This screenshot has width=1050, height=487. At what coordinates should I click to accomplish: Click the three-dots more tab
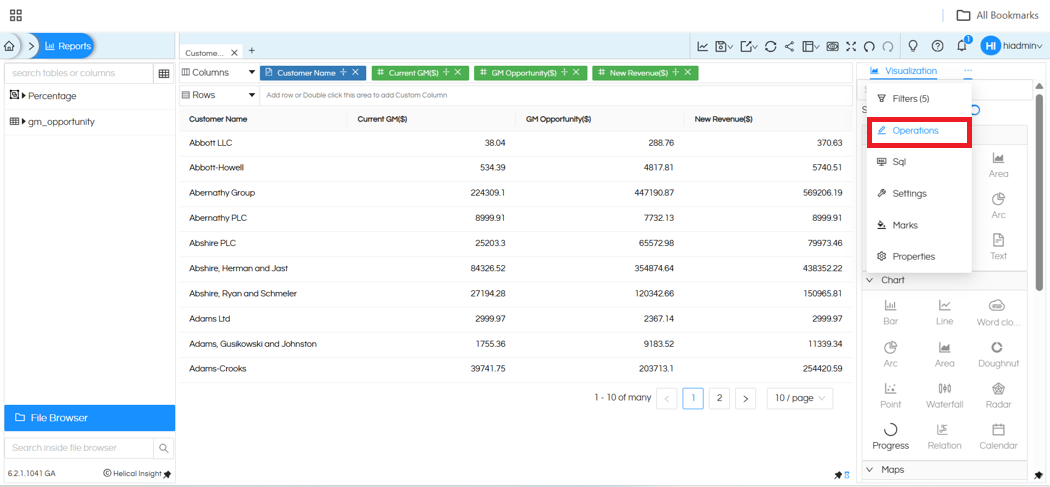pyautogui.click(x=968, y=71)
